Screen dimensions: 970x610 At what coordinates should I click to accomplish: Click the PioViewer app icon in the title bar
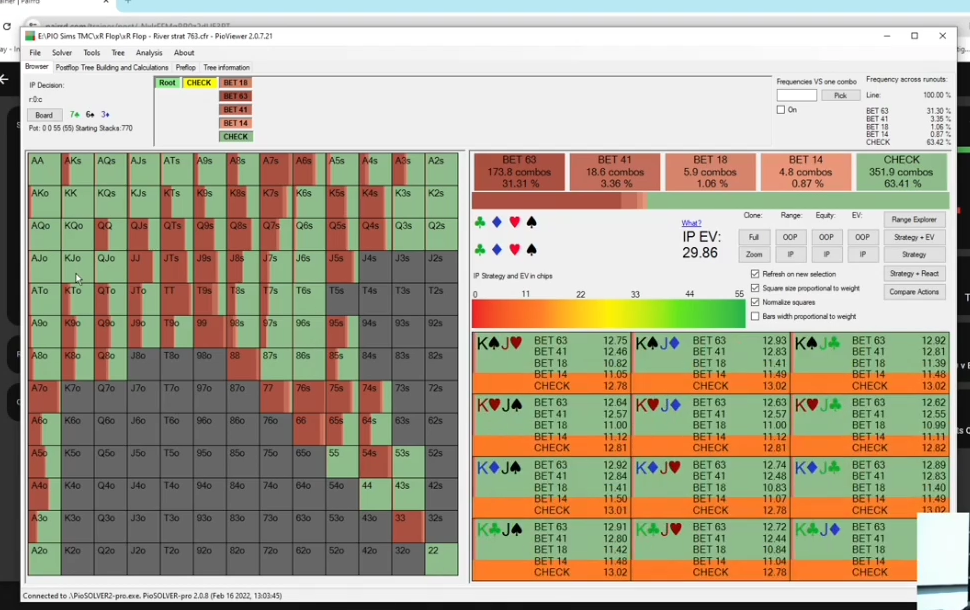point(30,36)
